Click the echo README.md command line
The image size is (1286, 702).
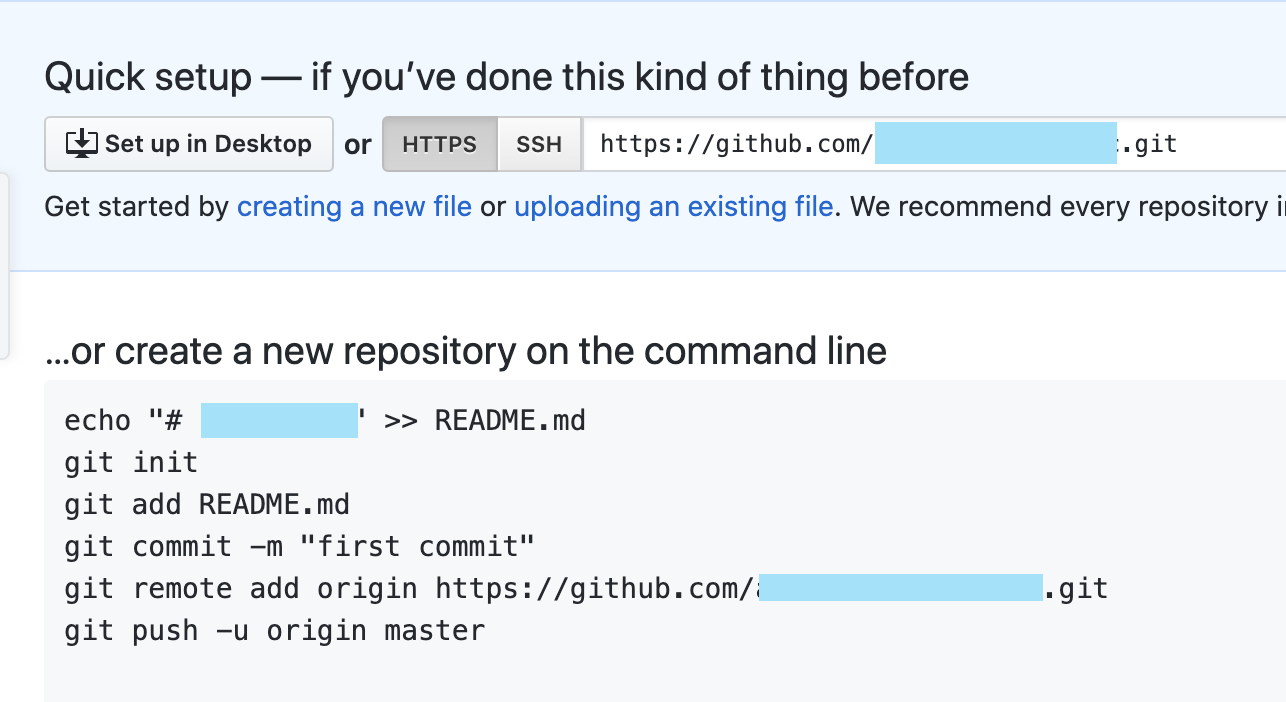coord(325,420)
